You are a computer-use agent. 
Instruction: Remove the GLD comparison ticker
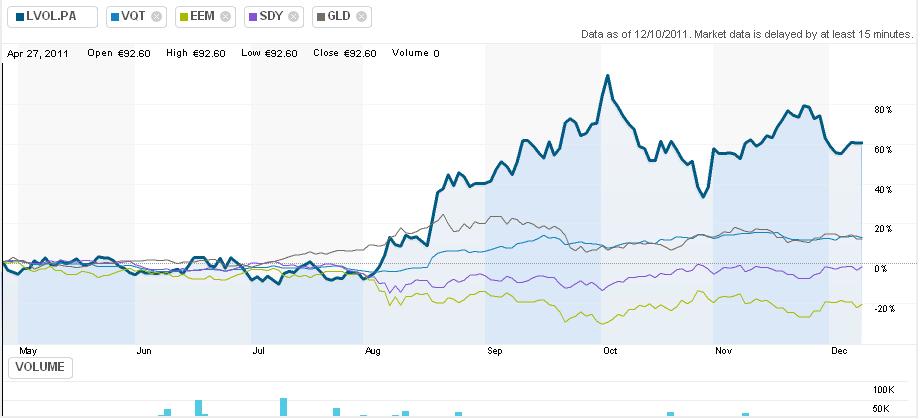361,17
